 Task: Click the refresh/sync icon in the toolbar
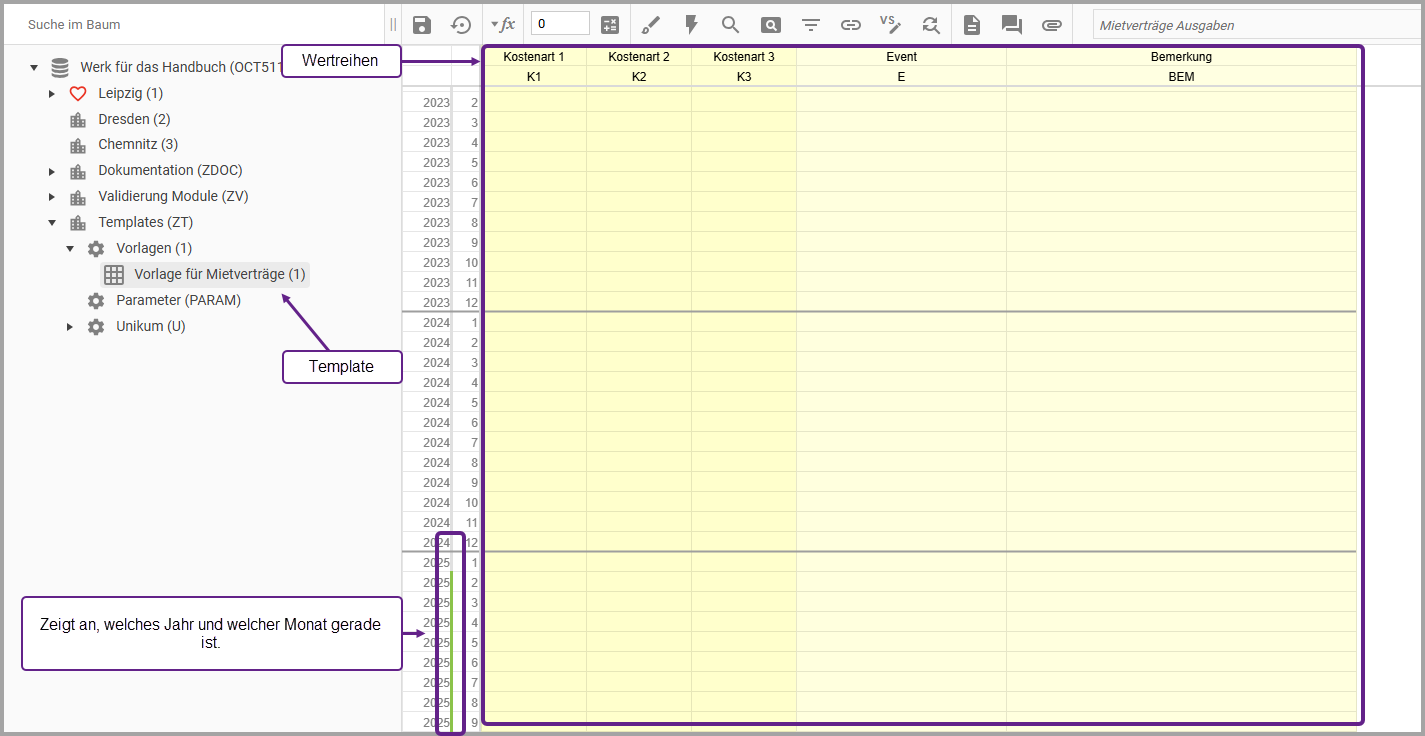[x=930, y=24]
